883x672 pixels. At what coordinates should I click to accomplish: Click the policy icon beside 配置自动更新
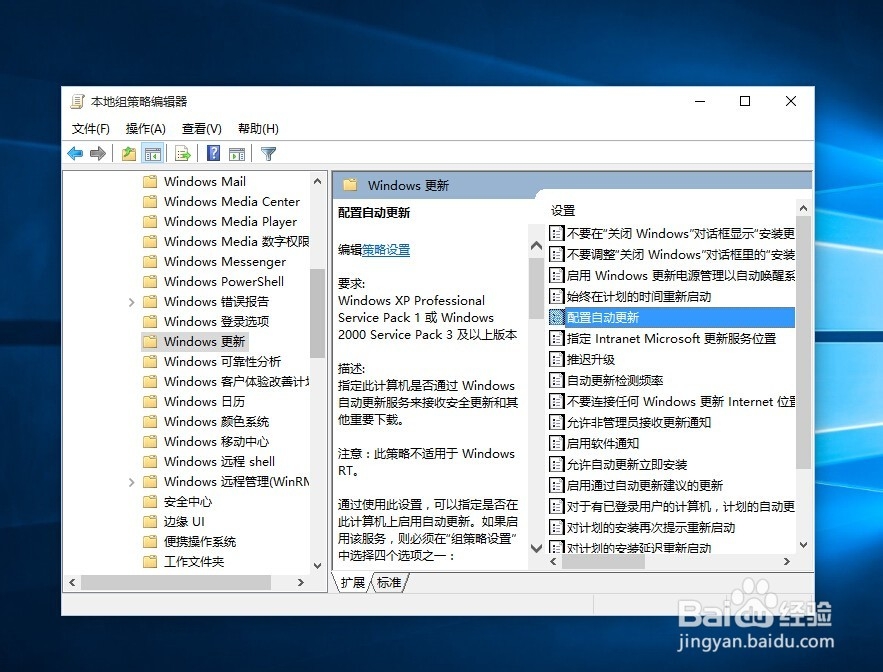pyautogui.click(x=556, y=318)
